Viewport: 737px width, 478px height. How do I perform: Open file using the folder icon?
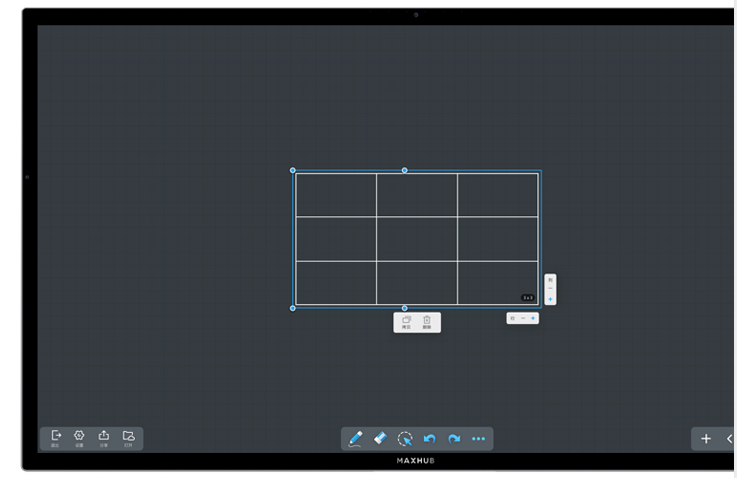click(x=128, y=437)
